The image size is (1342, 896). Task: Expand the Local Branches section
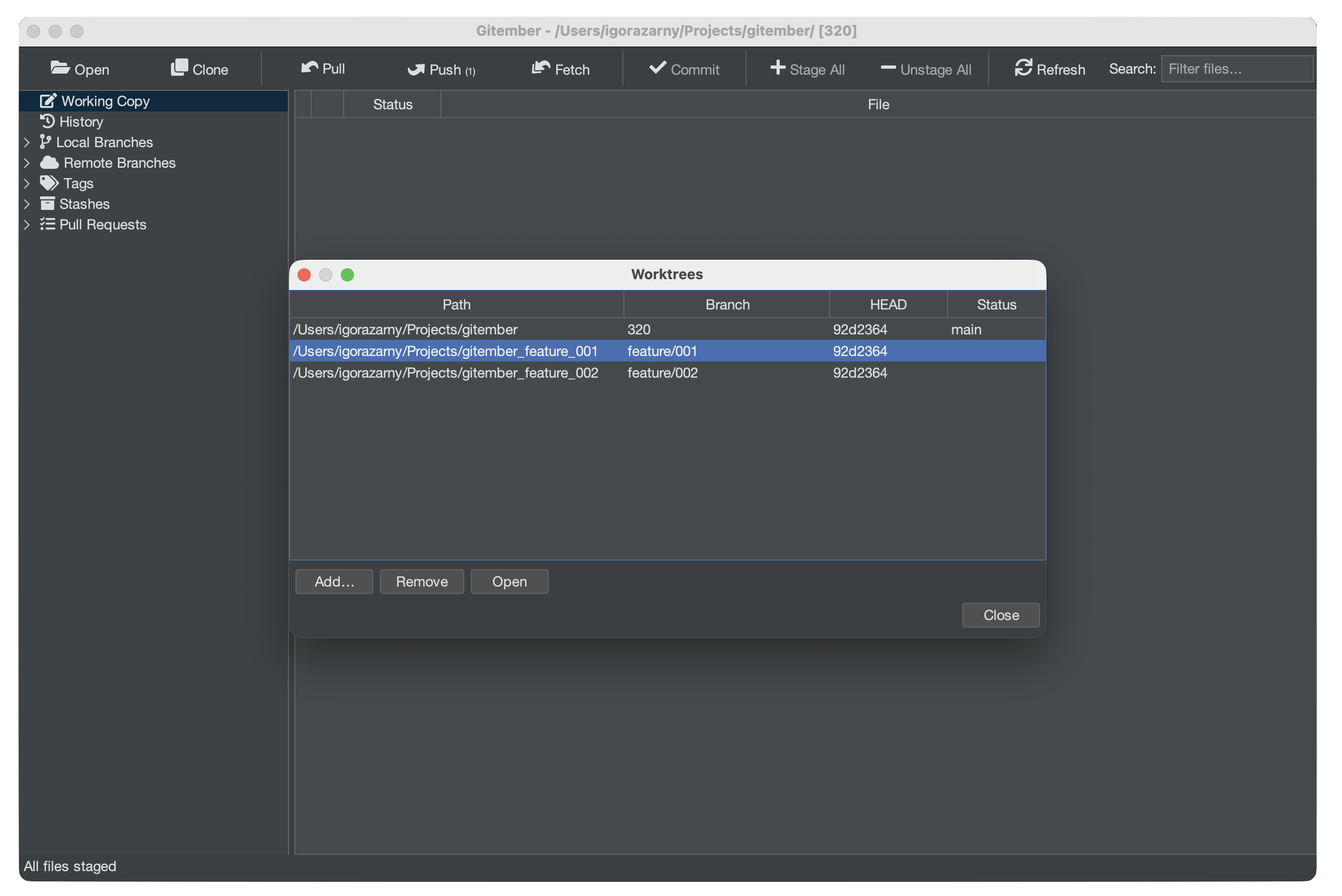[x=27, y=142]
